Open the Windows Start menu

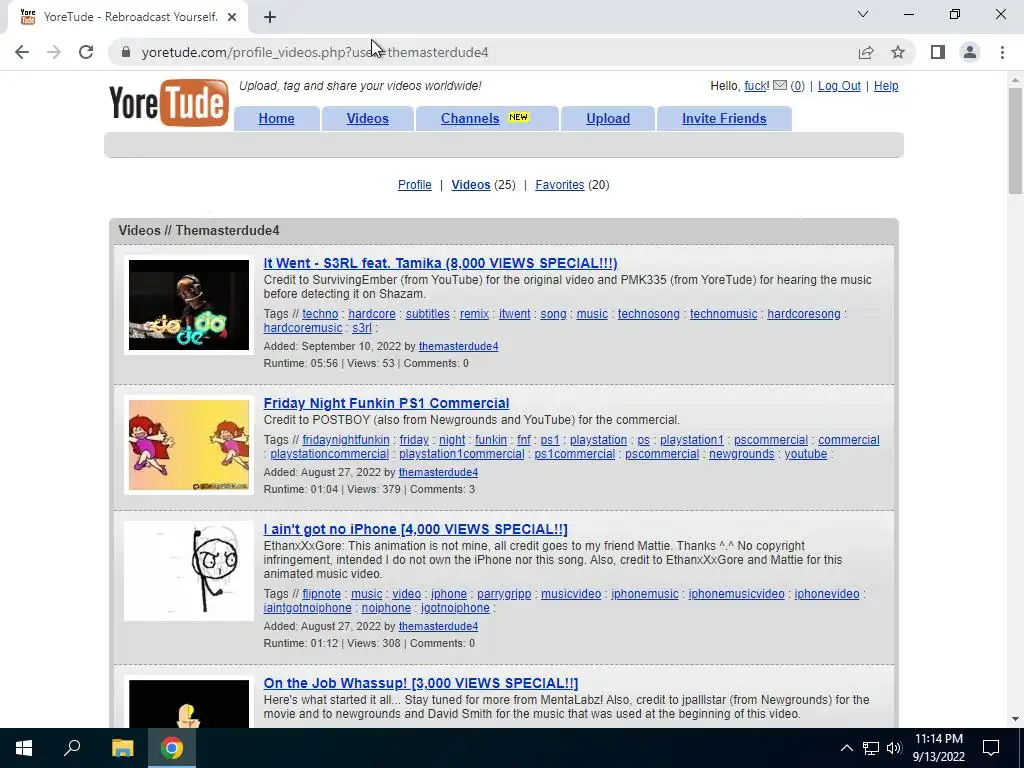[24, 748]
